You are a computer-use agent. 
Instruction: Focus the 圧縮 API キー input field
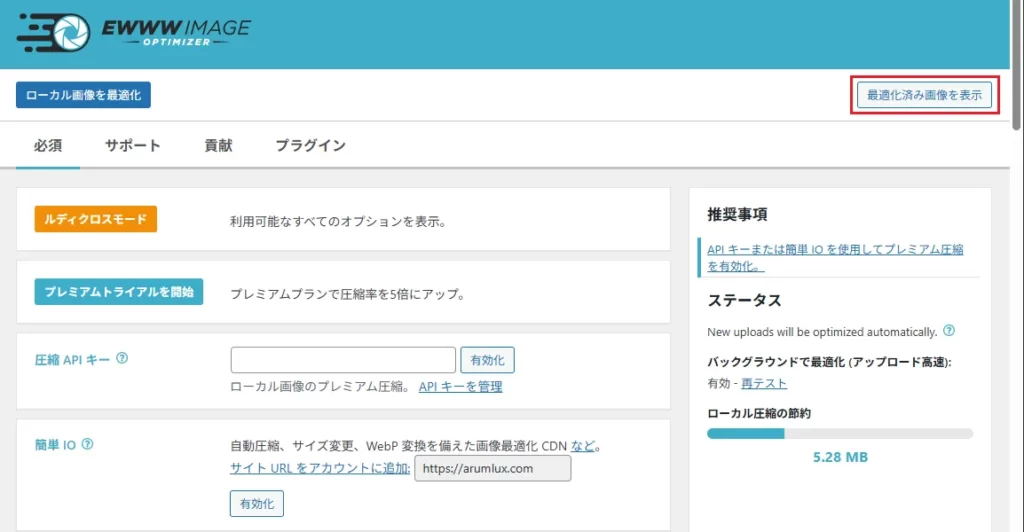coord(343,360)
